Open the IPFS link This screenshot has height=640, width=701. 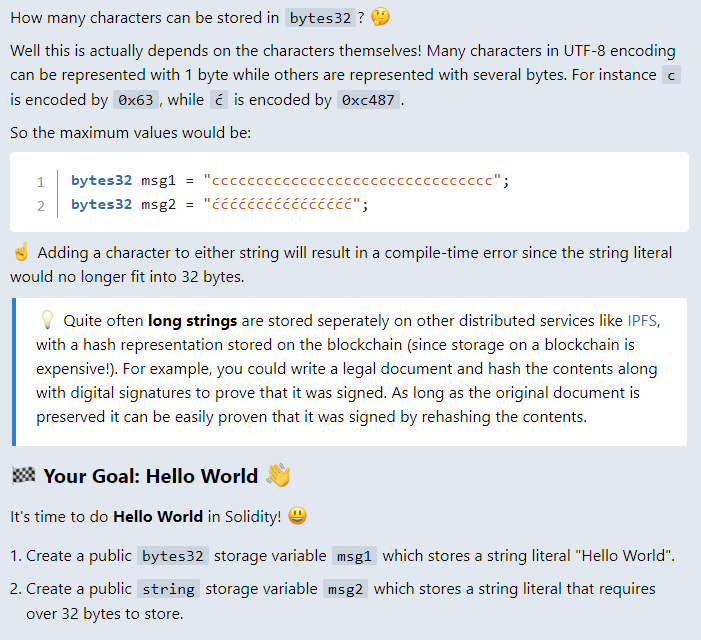[x=643, y=321]
